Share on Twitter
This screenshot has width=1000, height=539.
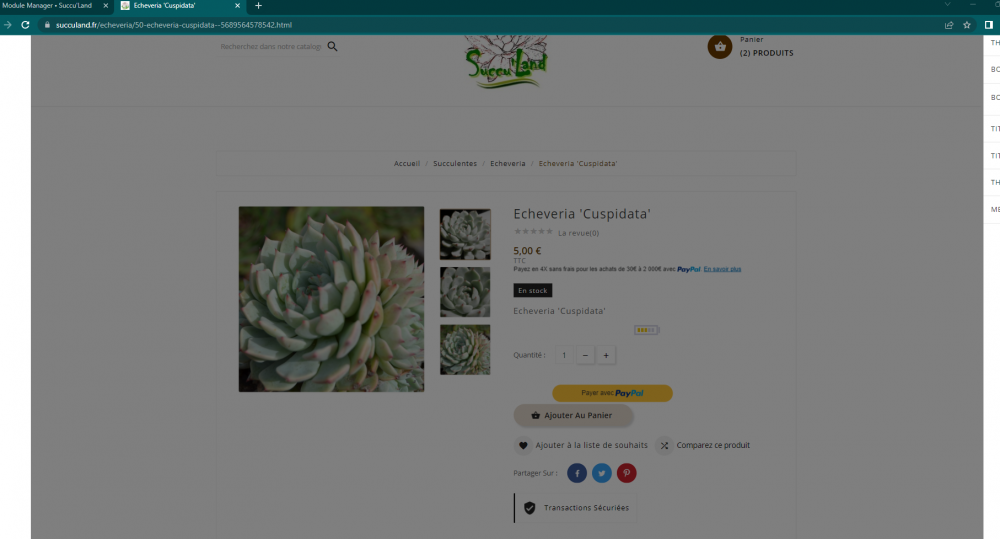pyautogui.click(x=601, y=473)
